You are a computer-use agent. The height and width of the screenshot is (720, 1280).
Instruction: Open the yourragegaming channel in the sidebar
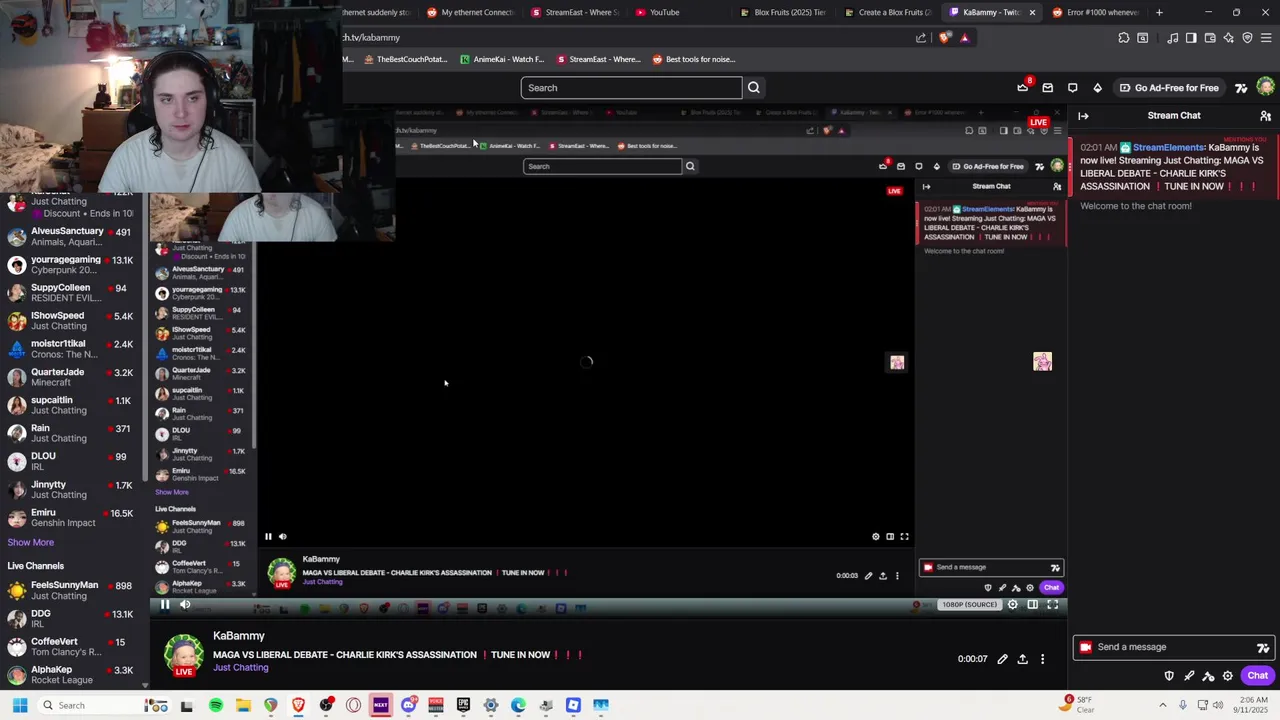tap(70, 265)
